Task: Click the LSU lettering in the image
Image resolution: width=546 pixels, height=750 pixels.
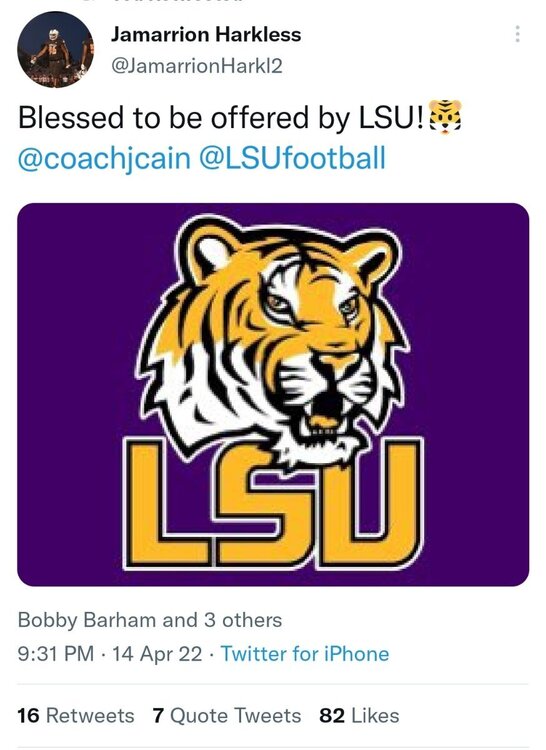Action: click(x=273, y=505)
